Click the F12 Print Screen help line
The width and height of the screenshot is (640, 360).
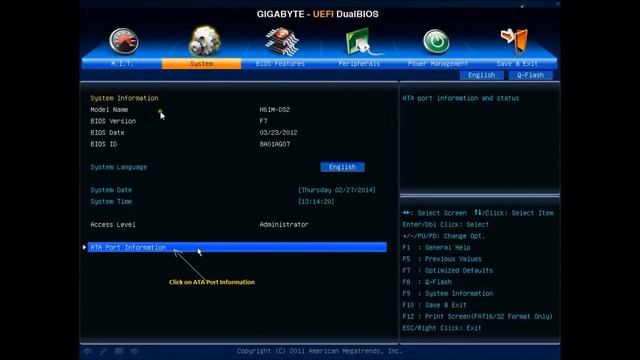coord(478,316)
